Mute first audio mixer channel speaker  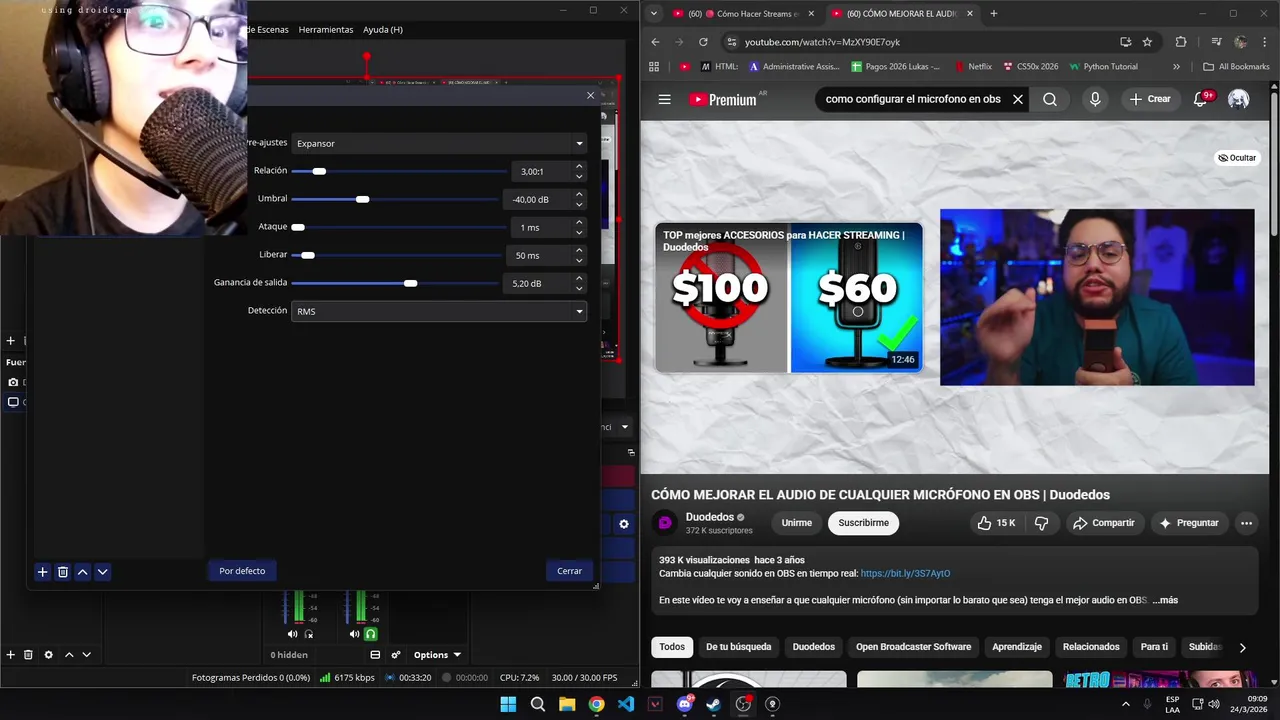292,634
